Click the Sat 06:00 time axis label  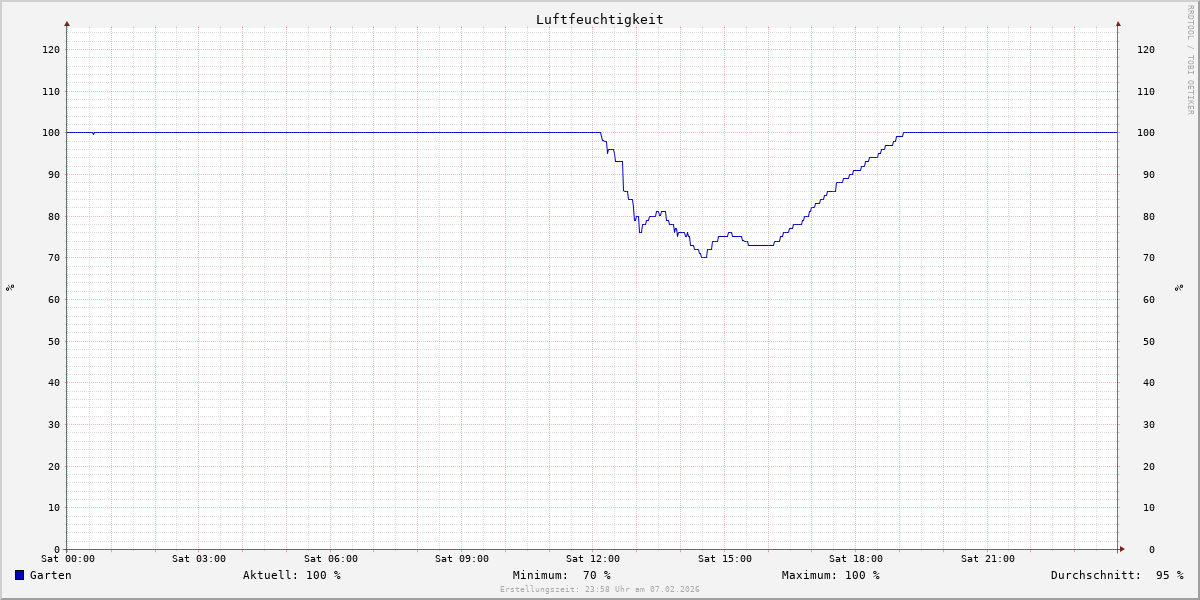point(330,559)
